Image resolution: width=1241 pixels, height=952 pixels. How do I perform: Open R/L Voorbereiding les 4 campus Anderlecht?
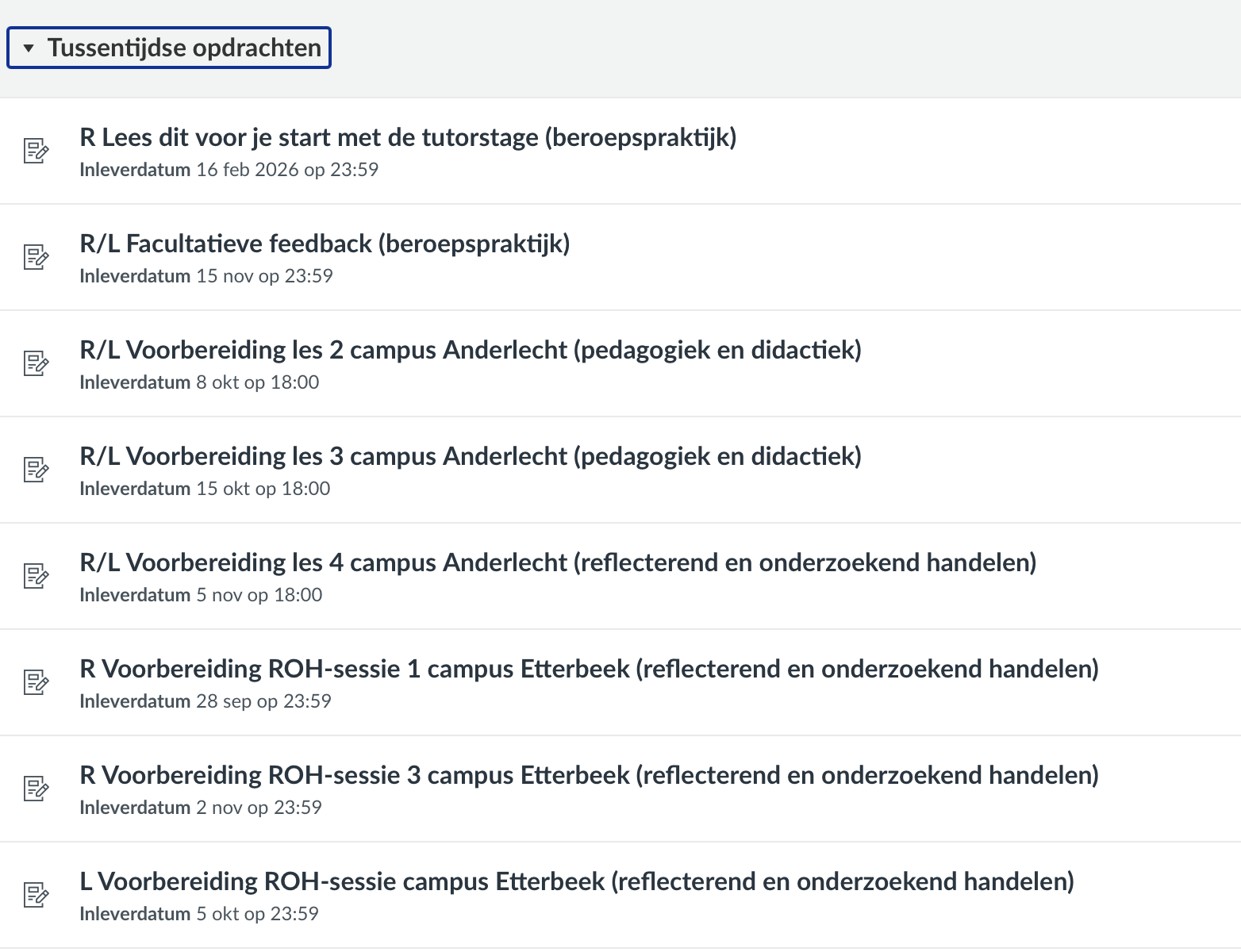point(558,562)
